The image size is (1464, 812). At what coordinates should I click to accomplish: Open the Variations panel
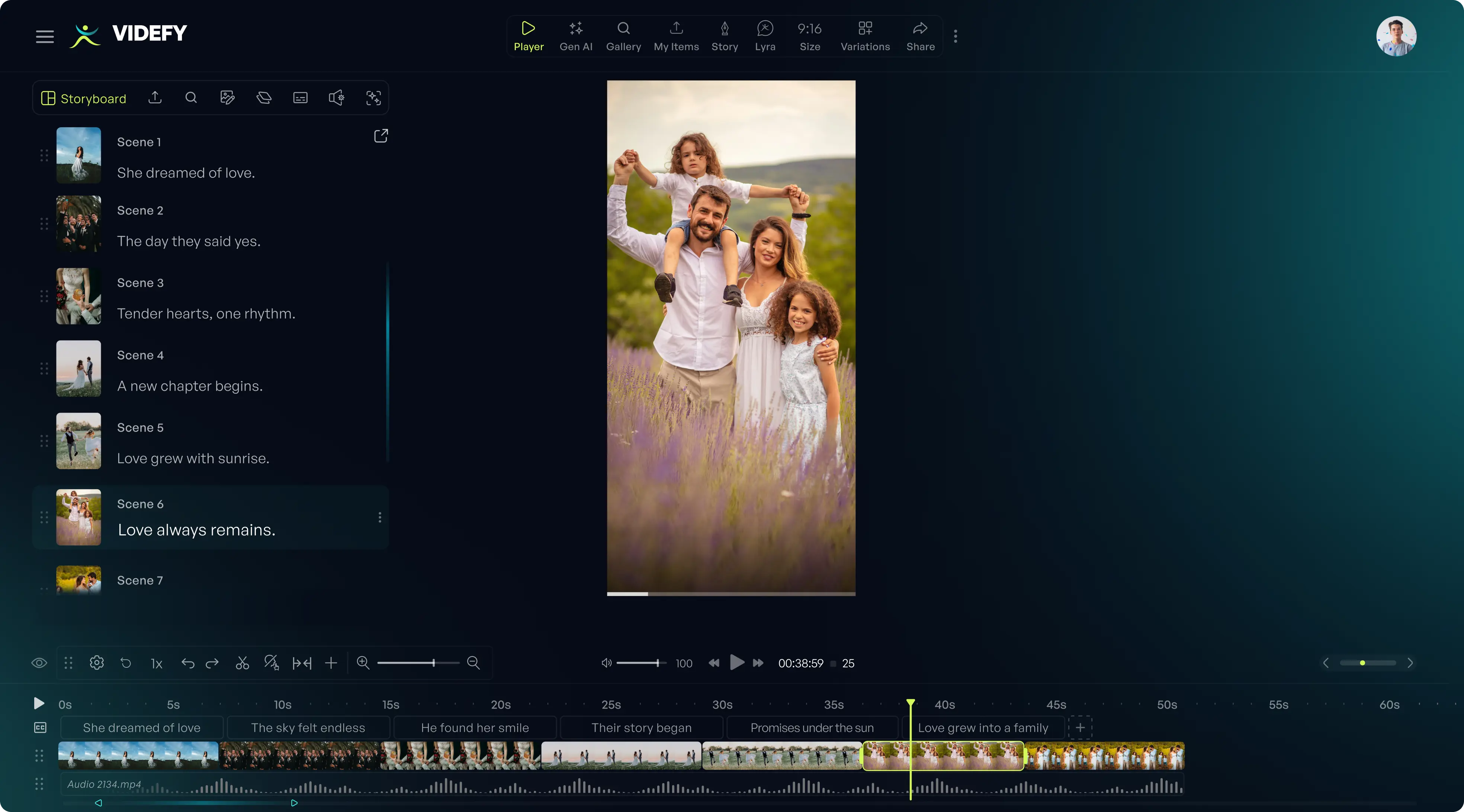(x=865, y=36)
